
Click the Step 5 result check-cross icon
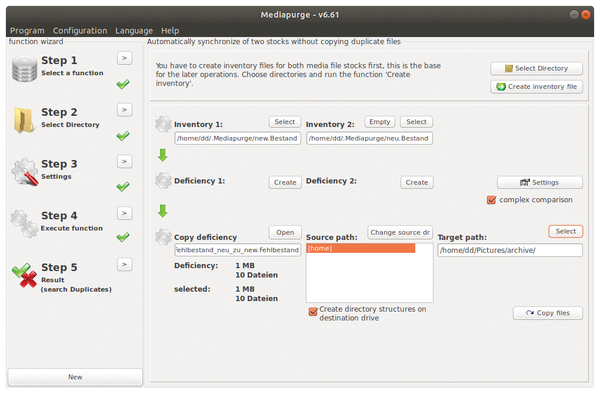point(24,275)
